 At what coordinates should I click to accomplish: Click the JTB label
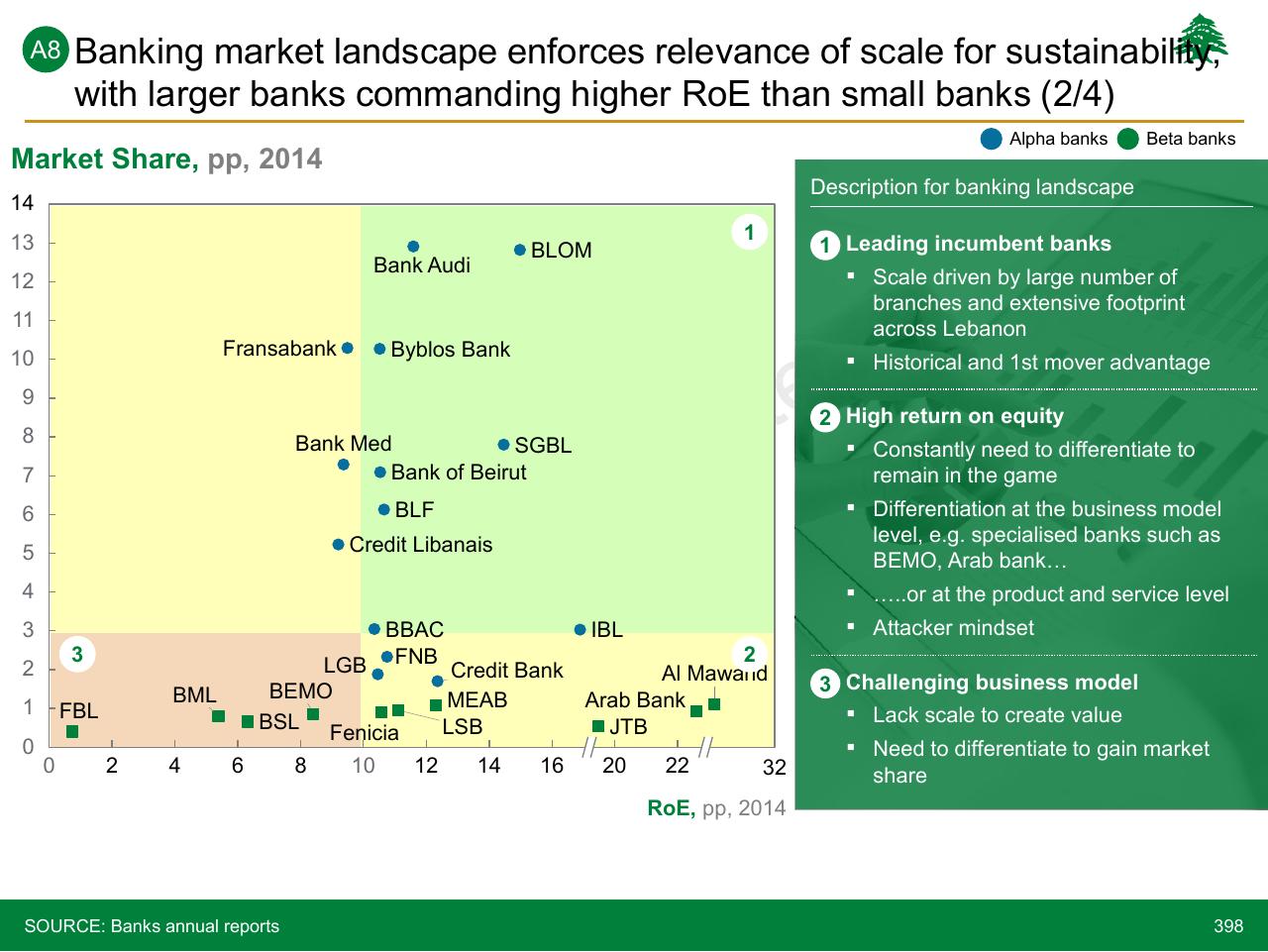[x=628, y=727]
